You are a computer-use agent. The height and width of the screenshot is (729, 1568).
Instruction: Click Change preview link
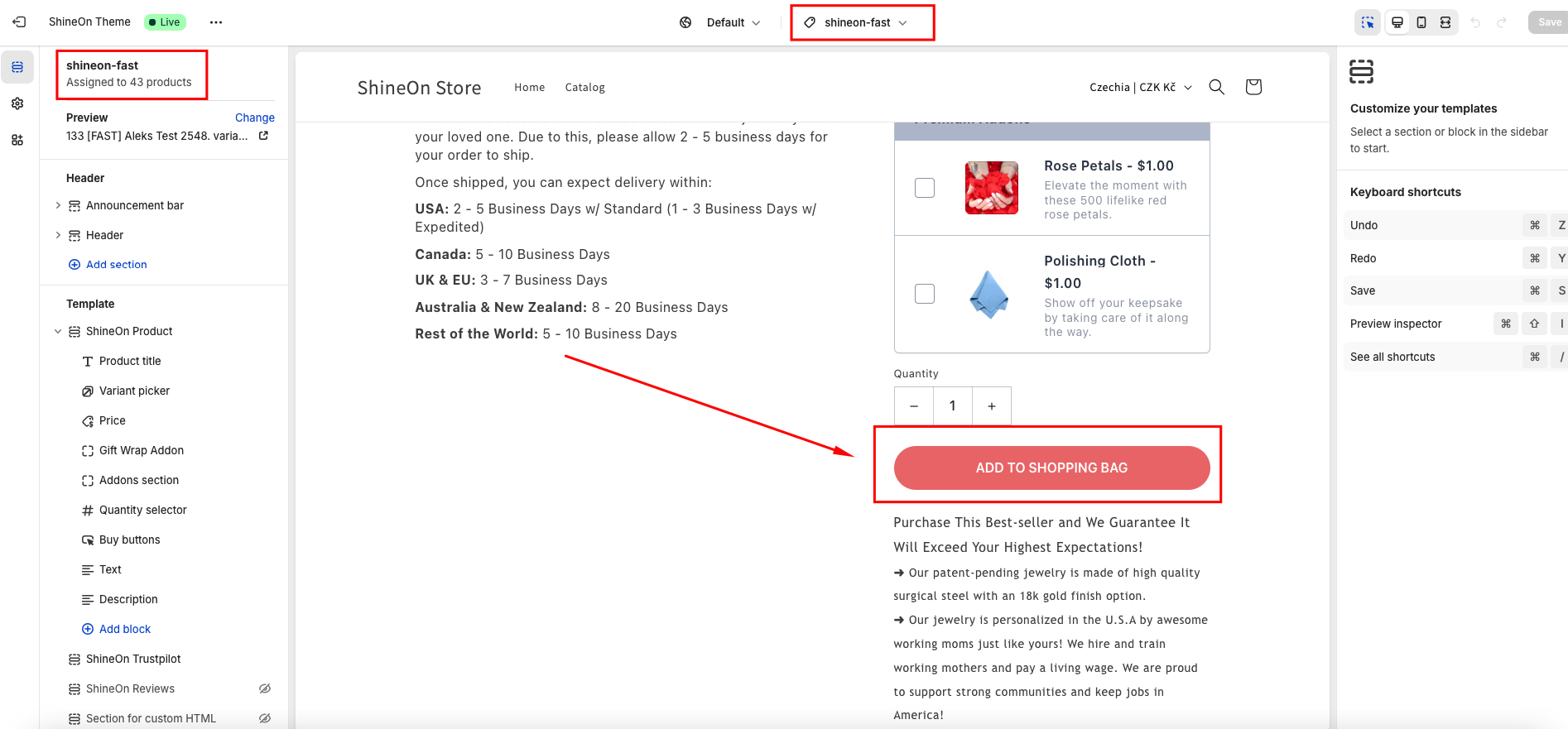point(255,118)
